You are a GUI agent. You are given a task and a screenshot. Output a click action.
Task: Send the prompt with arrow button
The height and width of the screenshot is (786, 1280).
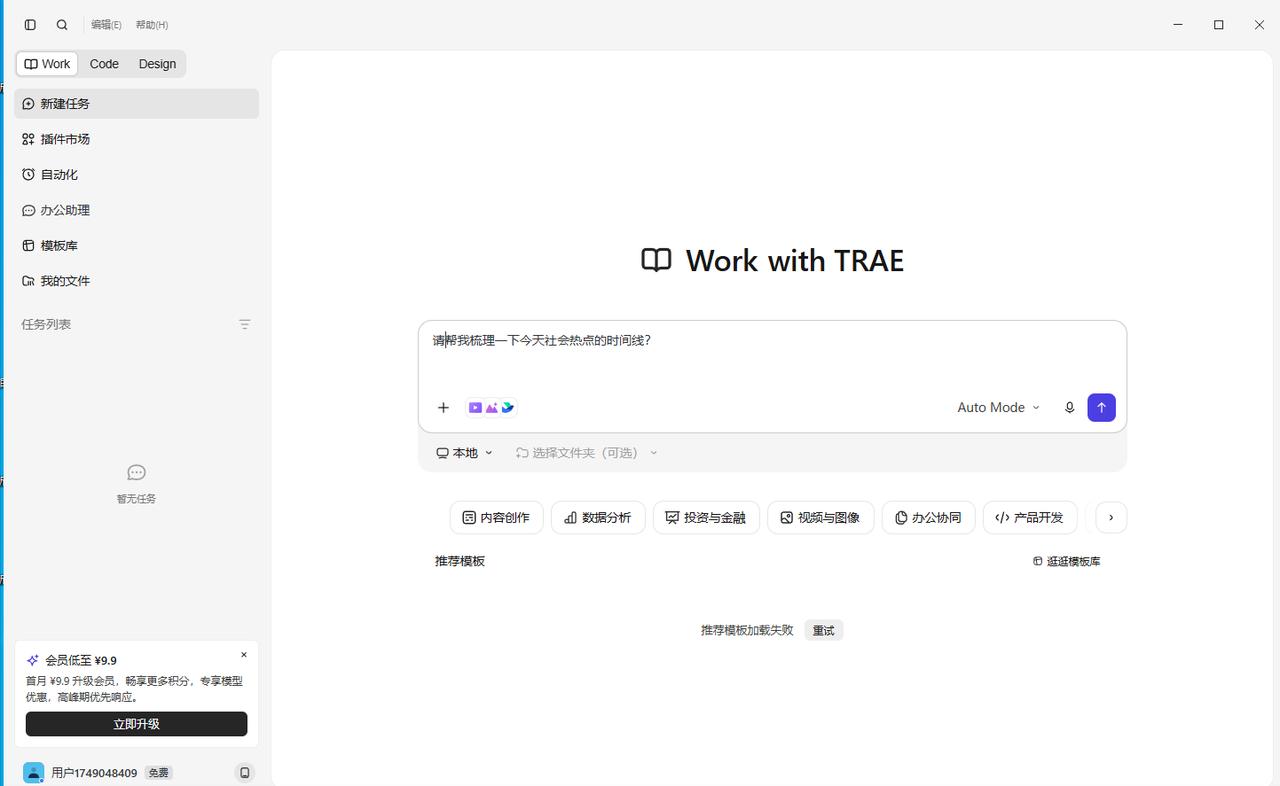[x=1101, y=408]
